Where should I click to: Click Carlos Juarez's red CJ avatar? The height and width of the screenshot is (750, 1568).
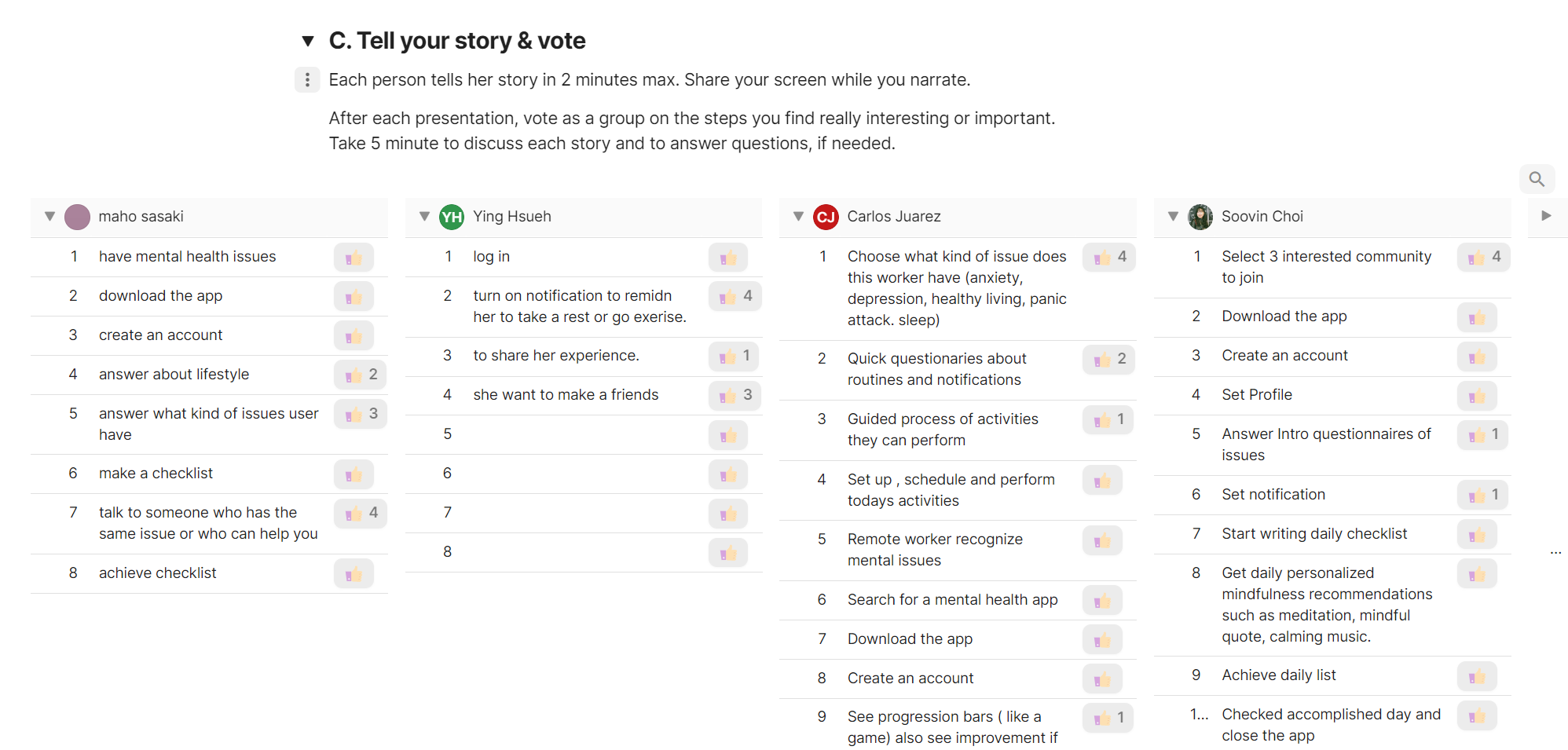coord(826,217)
